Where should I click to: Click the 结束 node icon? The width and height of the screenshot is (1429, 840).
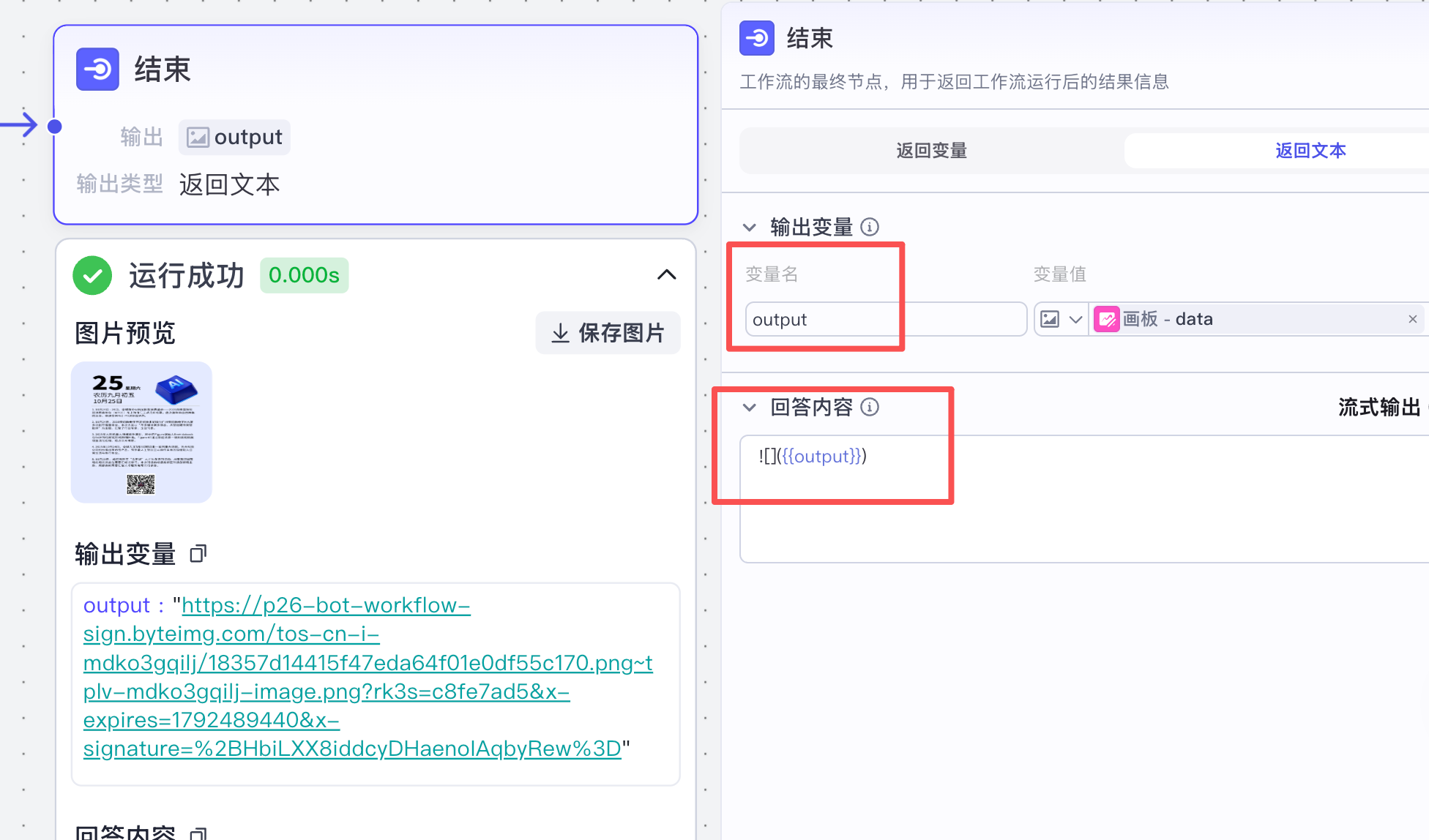(97, 69)
